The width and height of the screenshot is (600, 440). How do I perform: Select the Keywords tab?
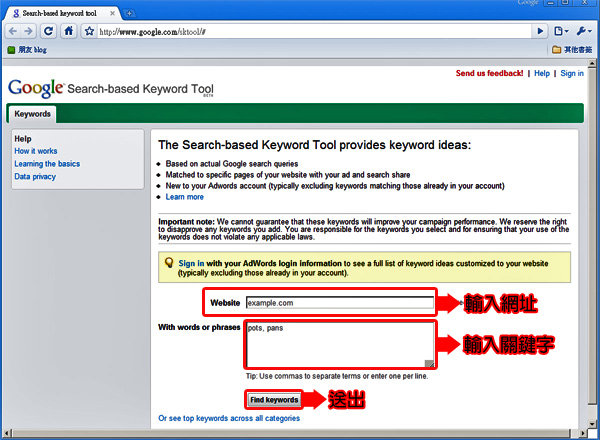pos(33,114)
